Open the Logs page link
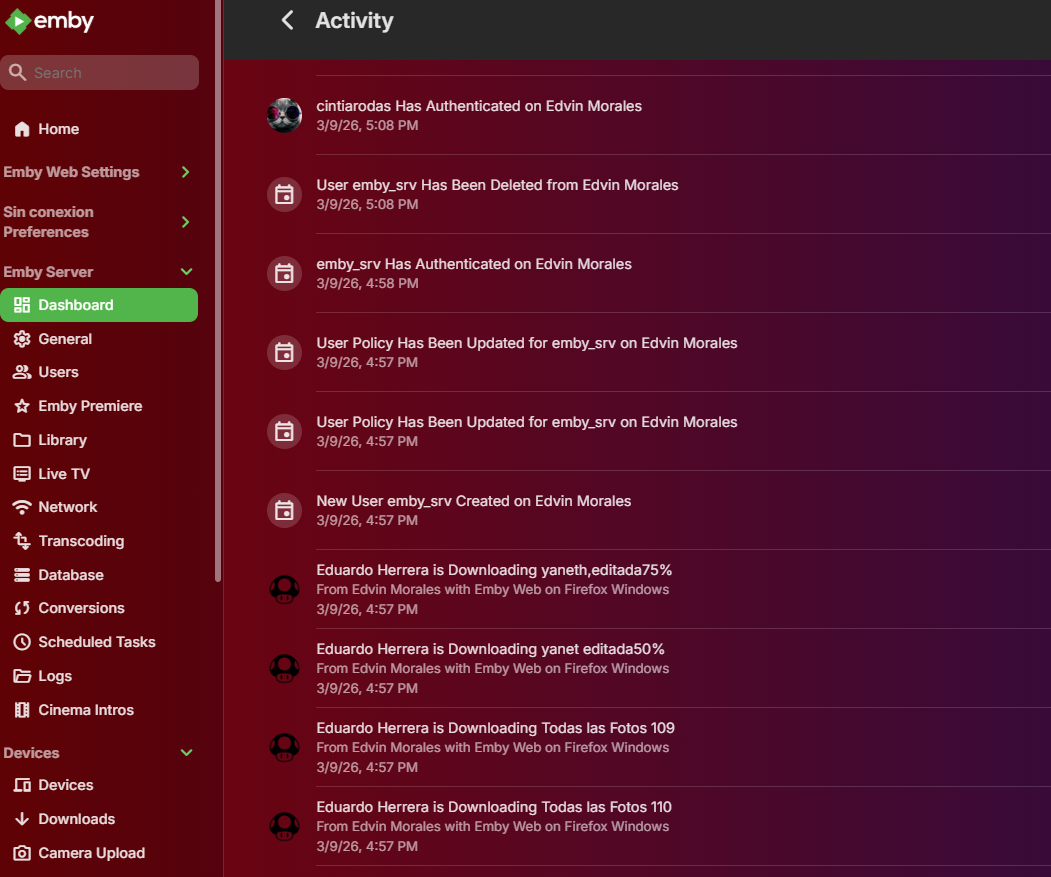The image size is (1051, 877). tap(55, 676)
